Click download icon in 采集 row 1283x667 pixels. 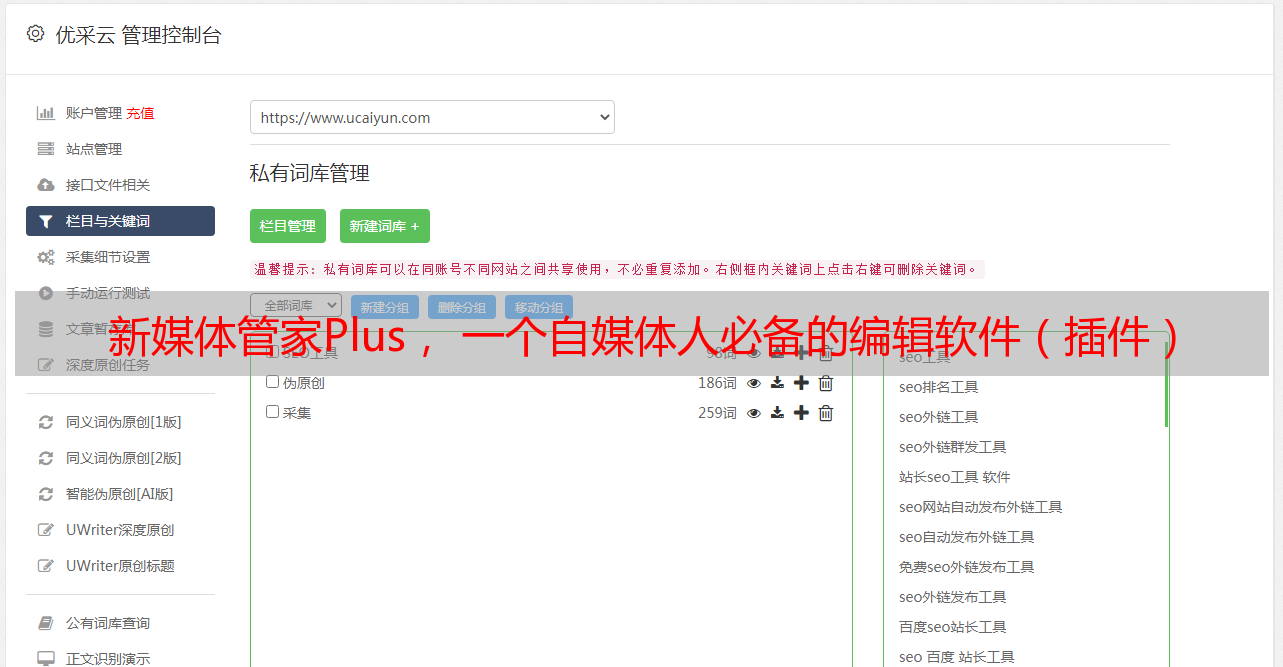(x=777, y=413)
